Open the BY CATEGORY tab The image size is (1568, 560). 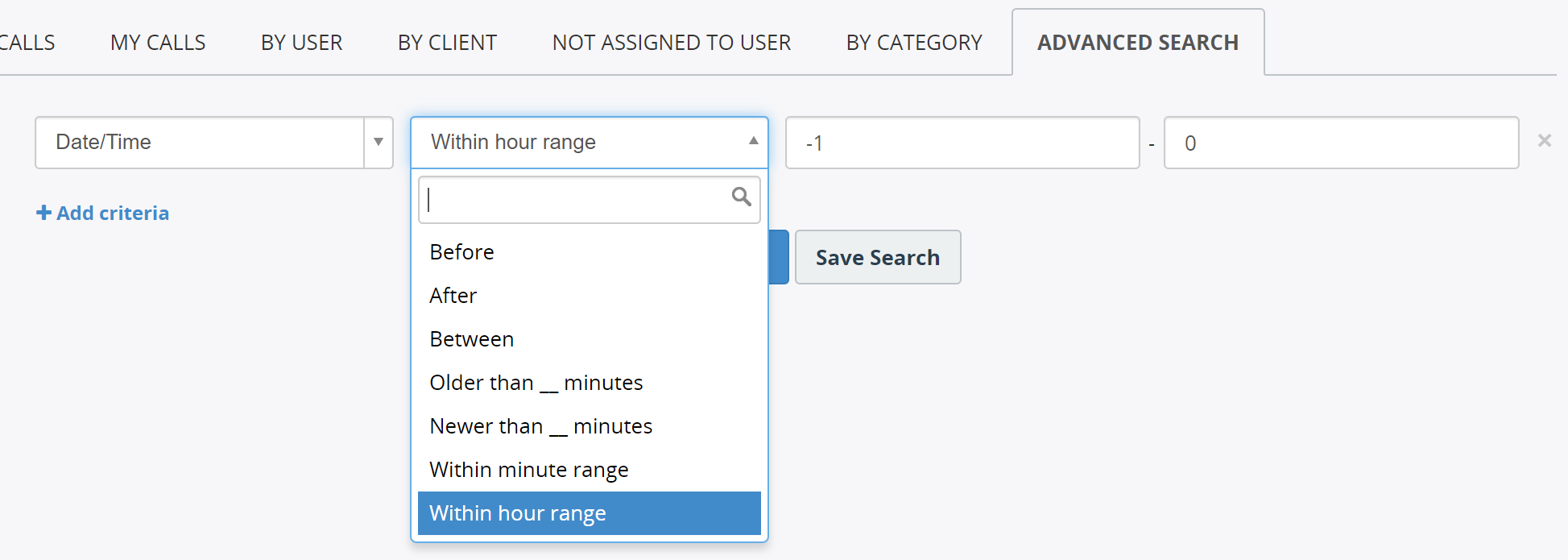click(x=914, y=43)
